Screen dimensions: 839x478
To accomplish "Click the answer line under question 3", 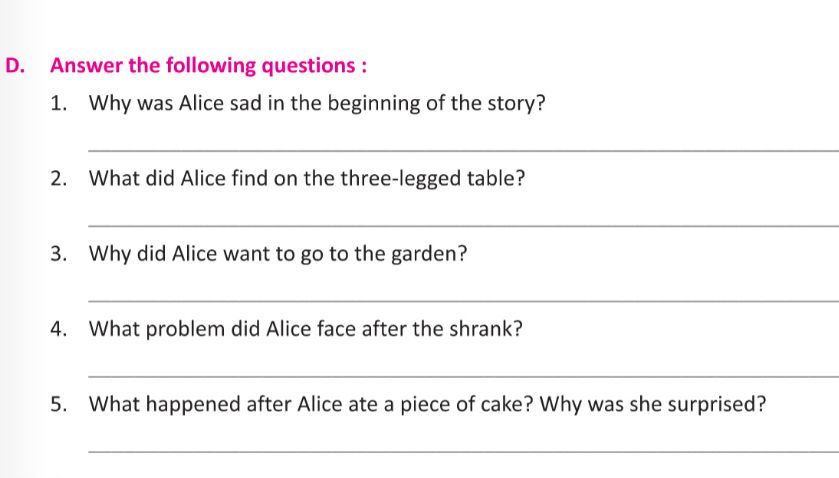I will [x=462, y=300].
